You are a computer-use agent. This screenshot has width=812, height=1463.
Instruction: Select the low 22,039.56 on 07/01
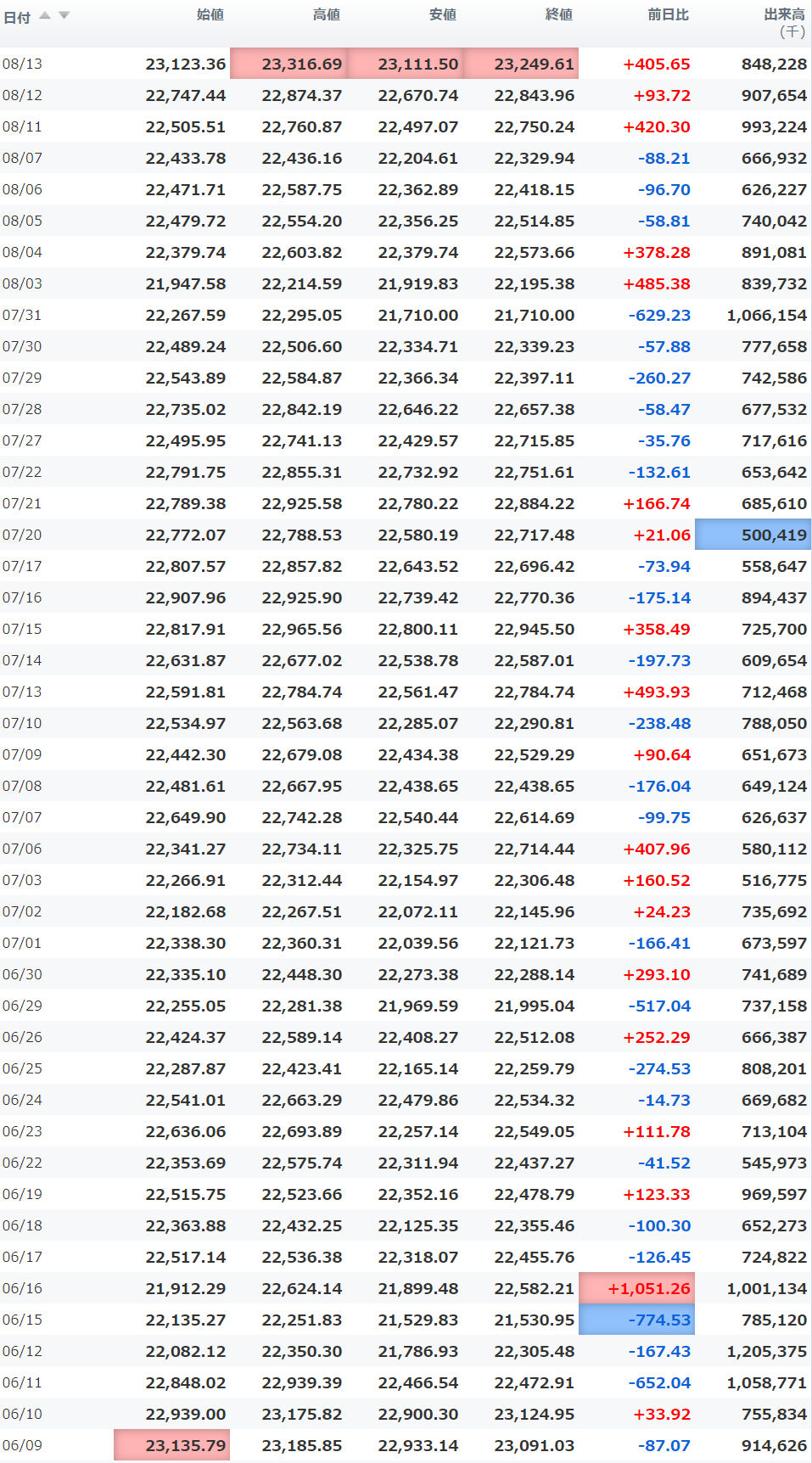[x=418, y=943]
